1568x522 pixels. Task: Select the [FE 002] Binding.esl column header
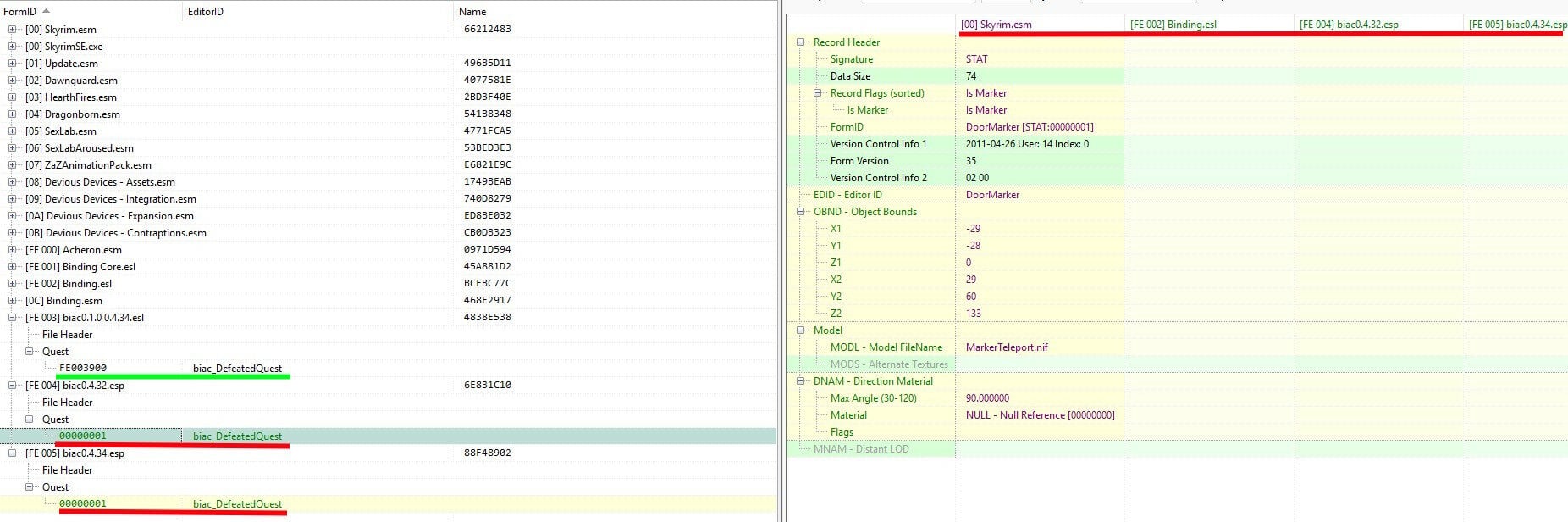(1209, 24)
